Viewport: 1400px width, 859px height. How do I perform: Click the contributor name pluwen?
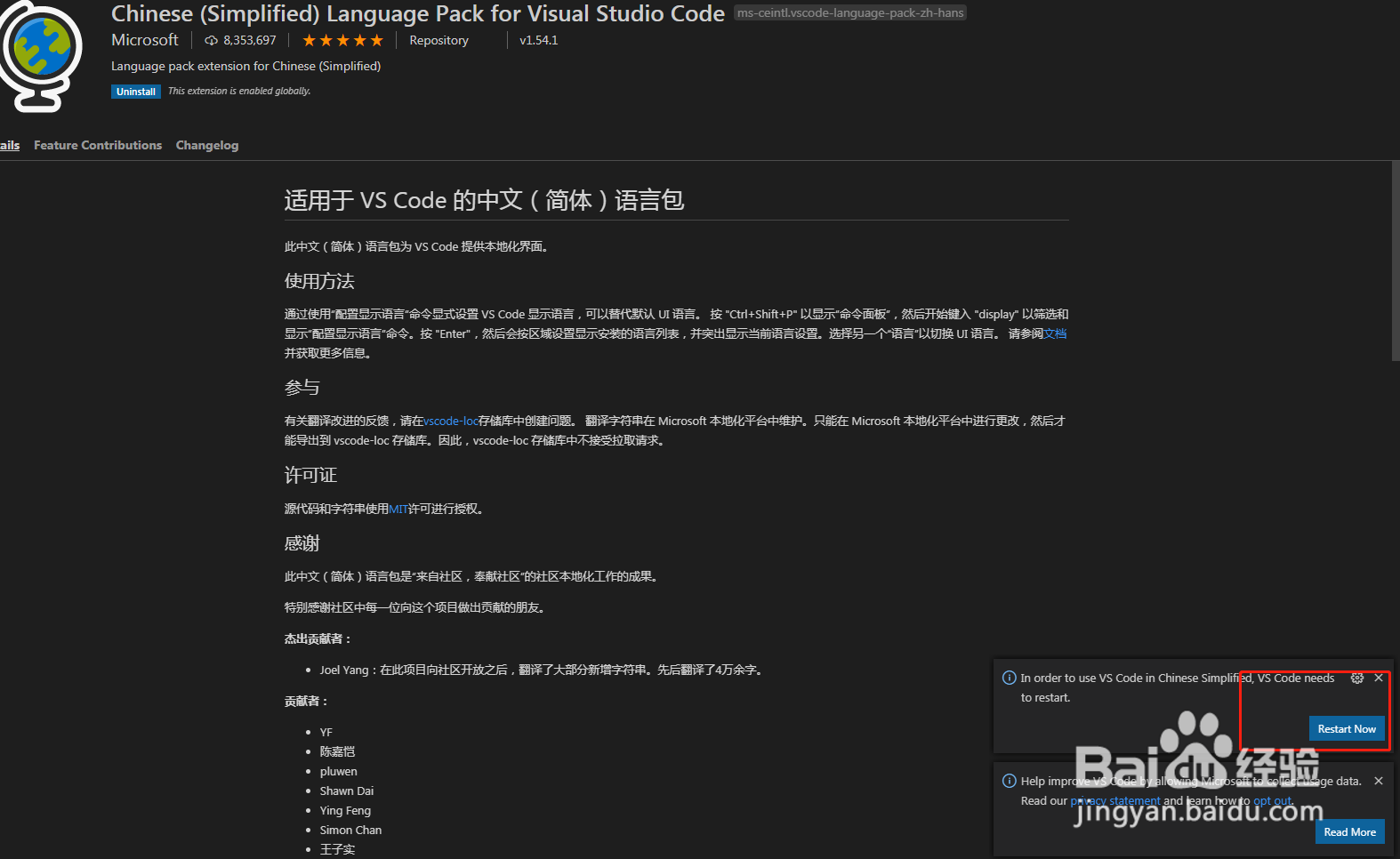pyautogui.click(x=339, y=771)
